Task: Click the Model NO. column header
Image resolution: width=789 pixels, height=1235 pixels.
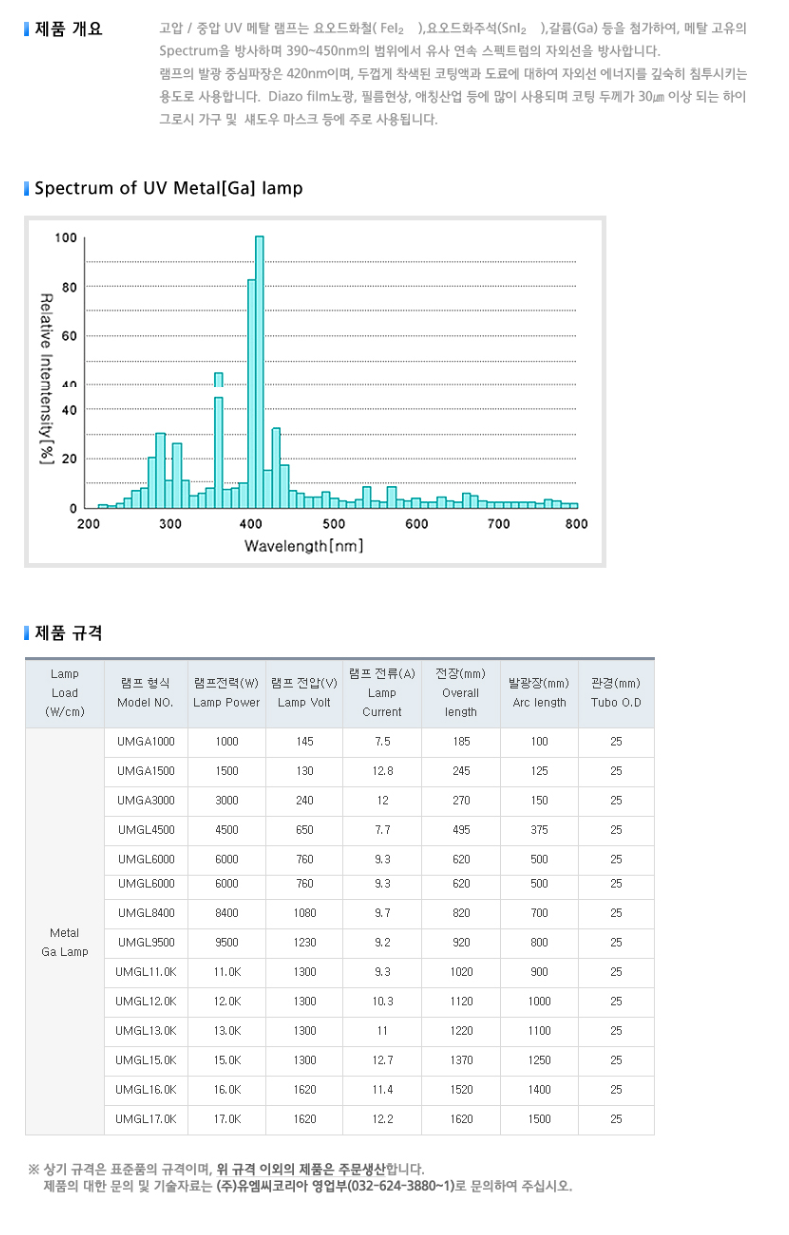Action: coord(146,693)
